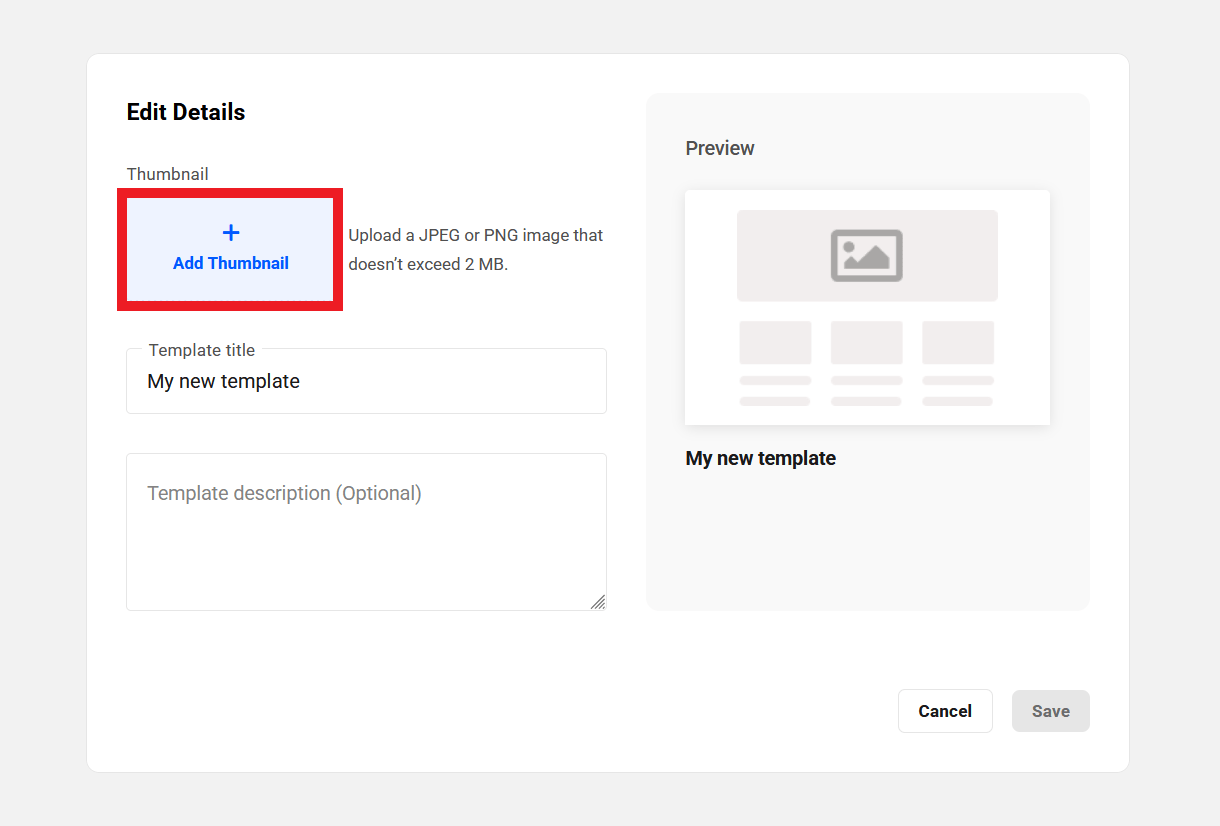Click into the Template description text area
Viewport: 1220px width, 826px height.
pyautogui.click(x=366, y=532)
